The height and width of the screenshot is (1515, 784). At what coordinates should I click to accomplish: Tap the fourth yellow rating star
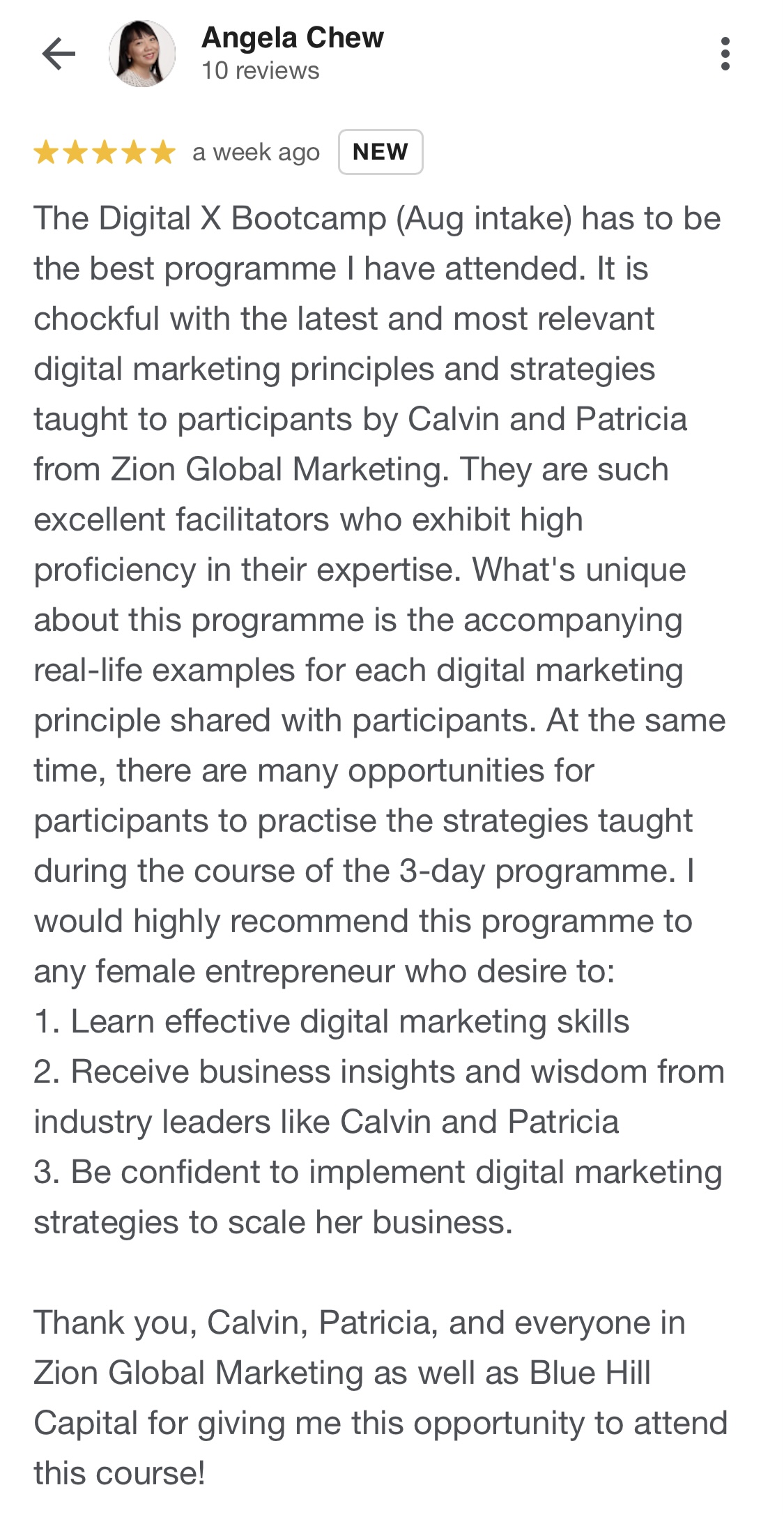coord(134,152)
